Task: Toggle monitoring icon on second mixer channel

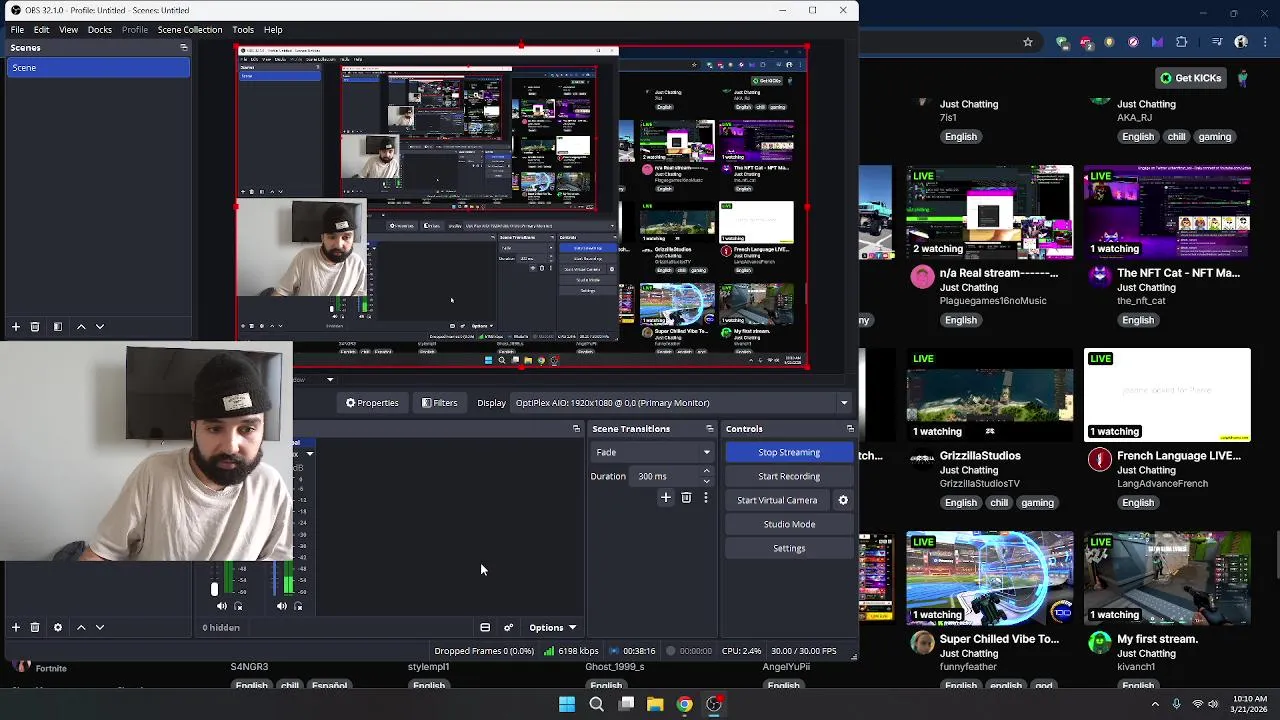Action: pos(298,606)
